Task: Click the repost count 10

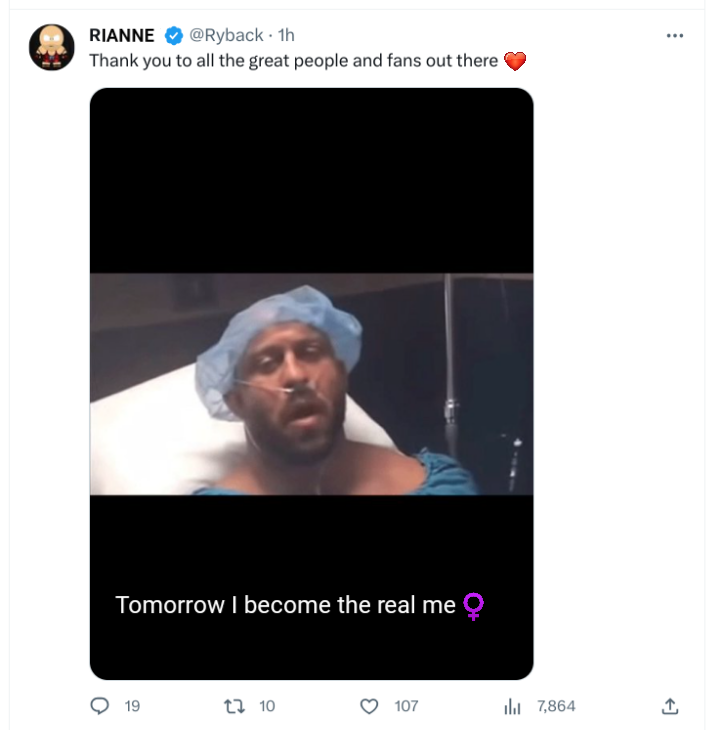Action: [267, 706]
